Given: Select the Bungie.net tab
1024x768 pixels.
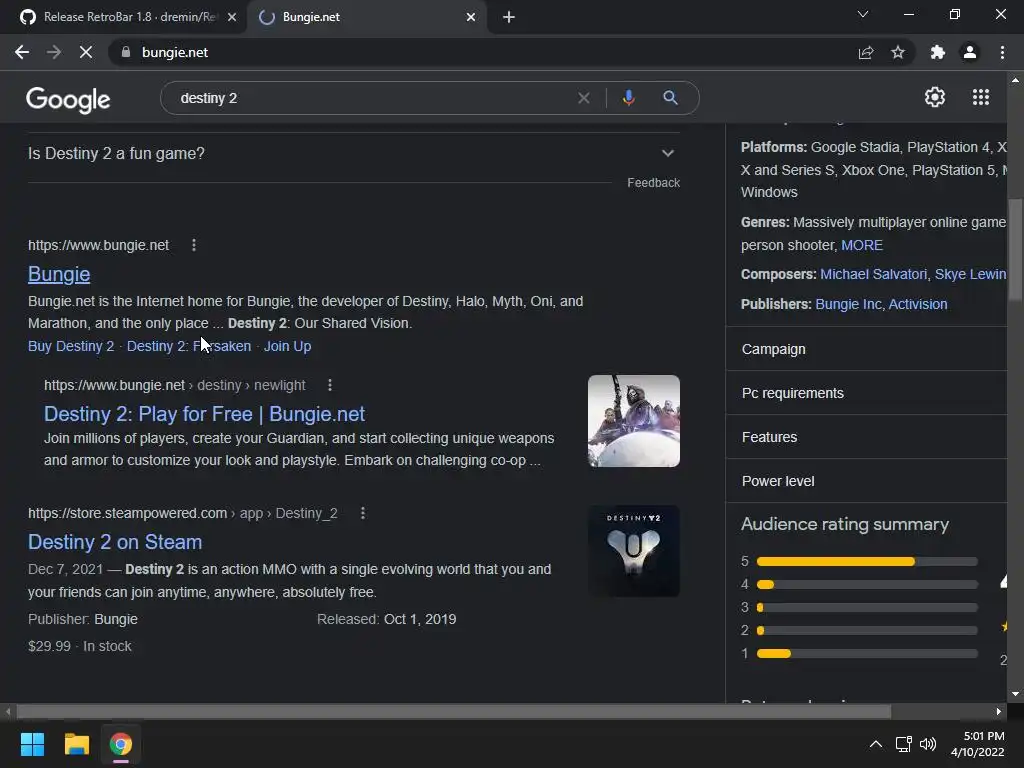Looking at the screenshot, I should [366, 17].
